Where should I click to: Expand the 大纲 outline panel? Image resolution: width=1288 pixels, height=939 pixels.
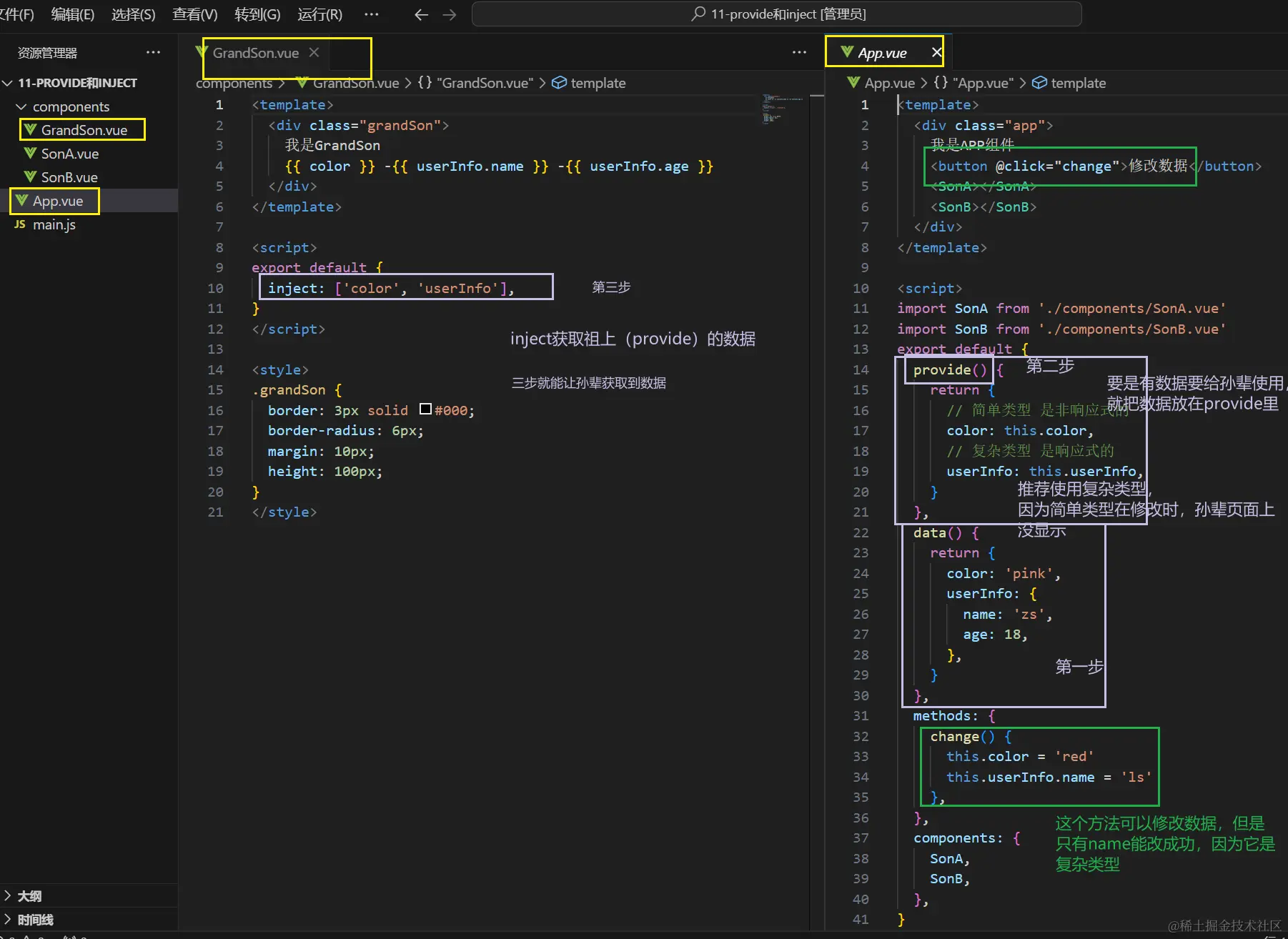tap(29, 896)
